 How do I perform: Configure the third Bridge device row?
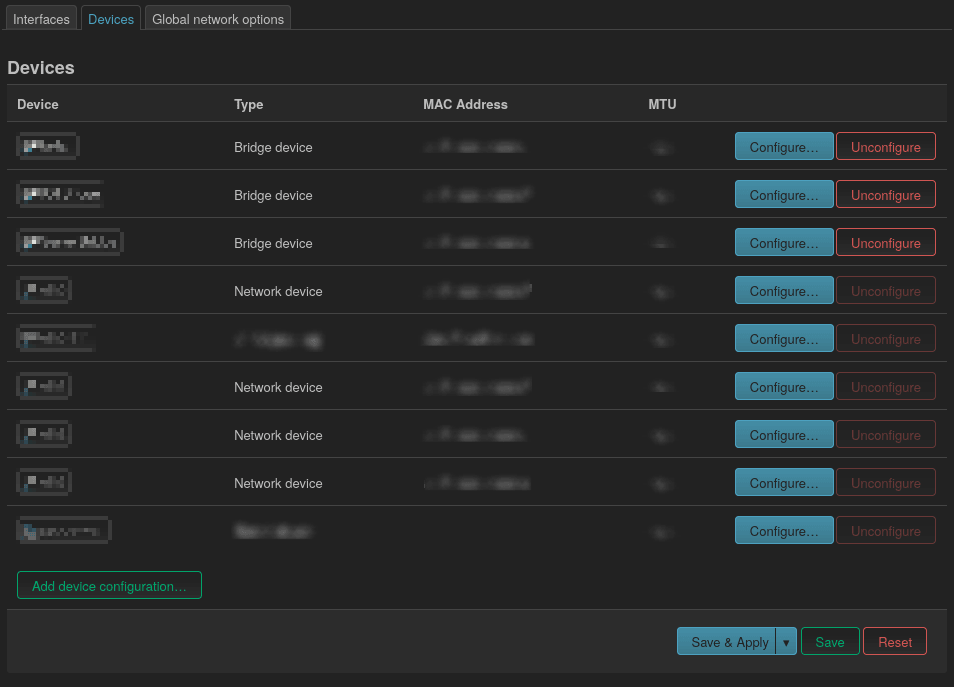click(x=783, y=243)
